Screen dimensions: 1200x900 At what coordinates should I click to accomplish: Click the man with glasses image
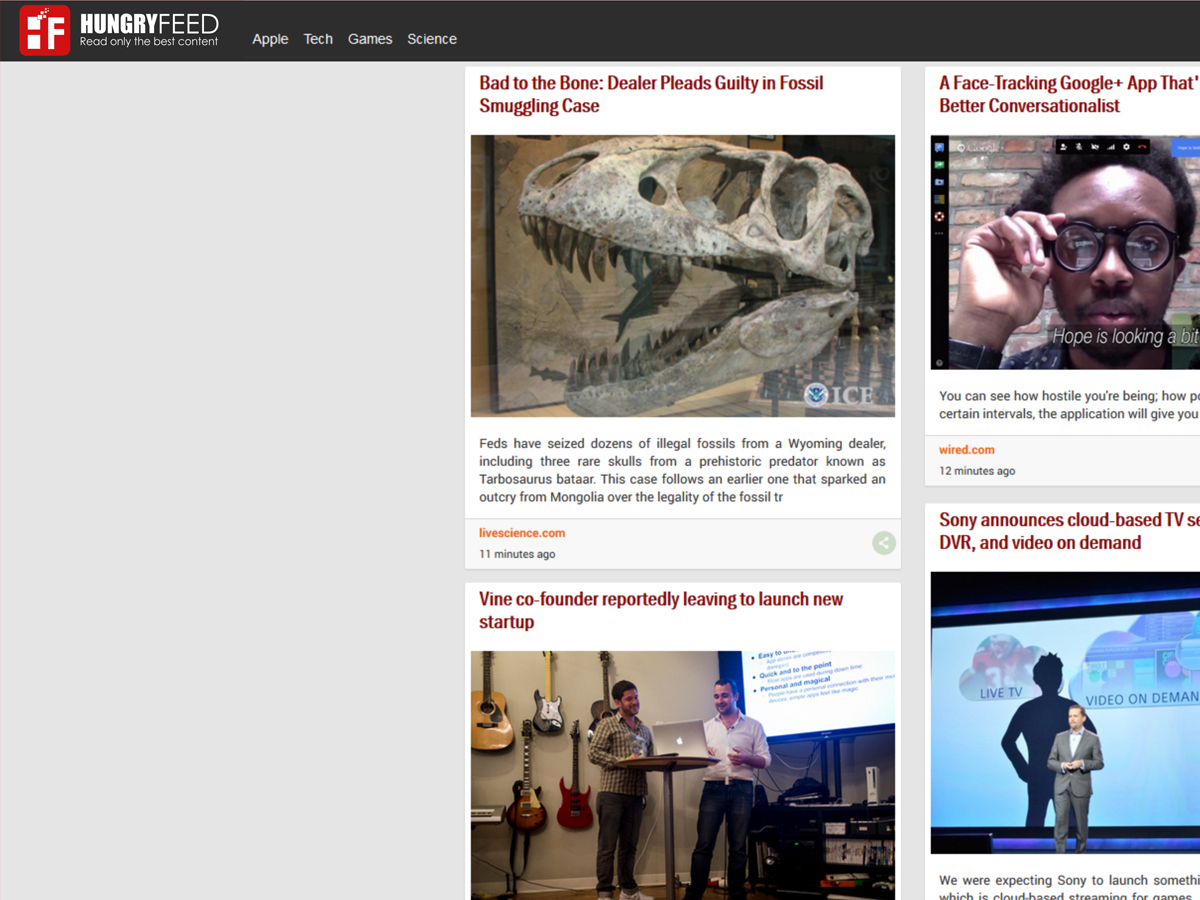[1065, 253]
